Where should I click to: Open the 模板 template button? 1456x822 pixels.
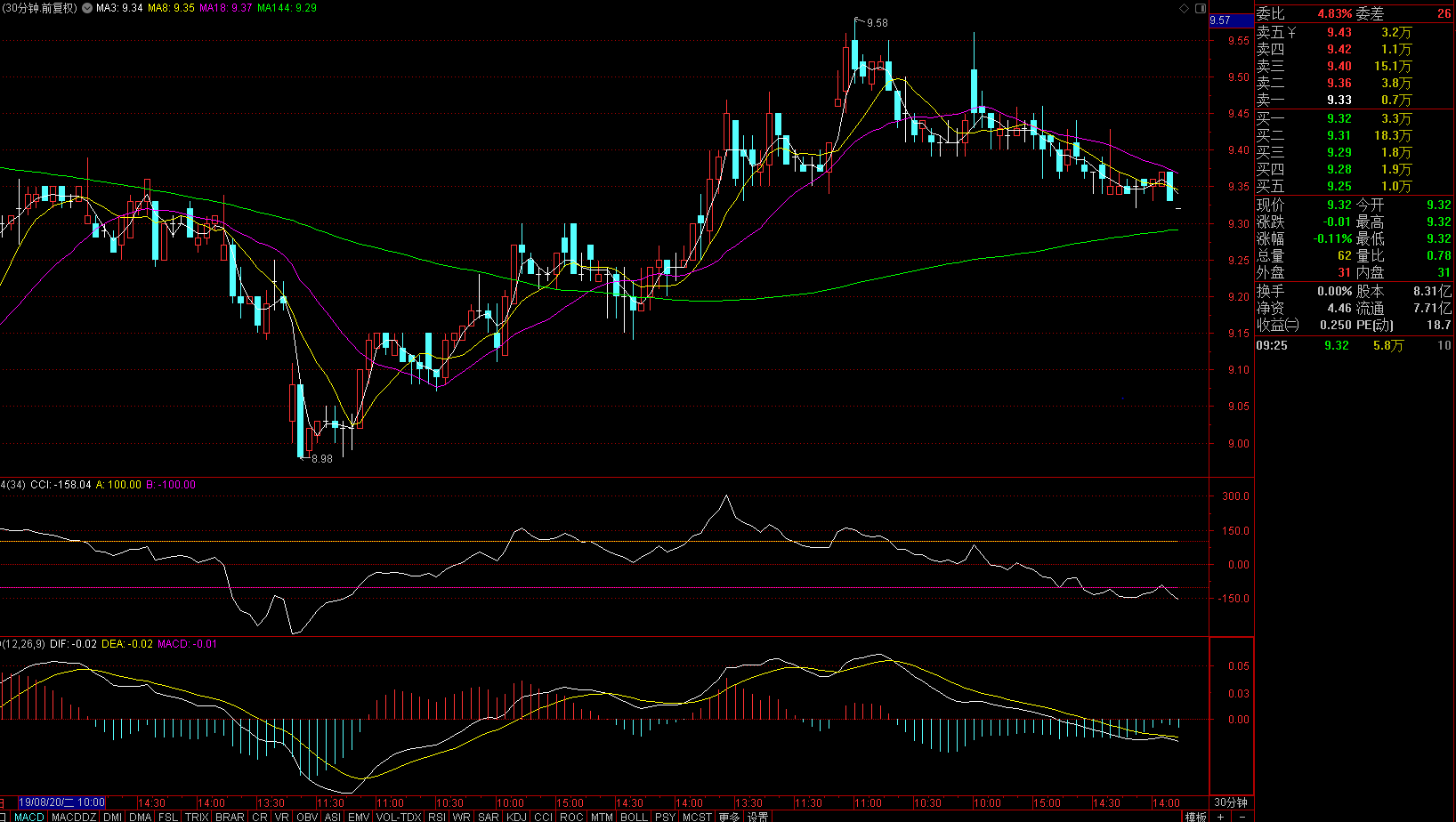tap(1195, 817)
